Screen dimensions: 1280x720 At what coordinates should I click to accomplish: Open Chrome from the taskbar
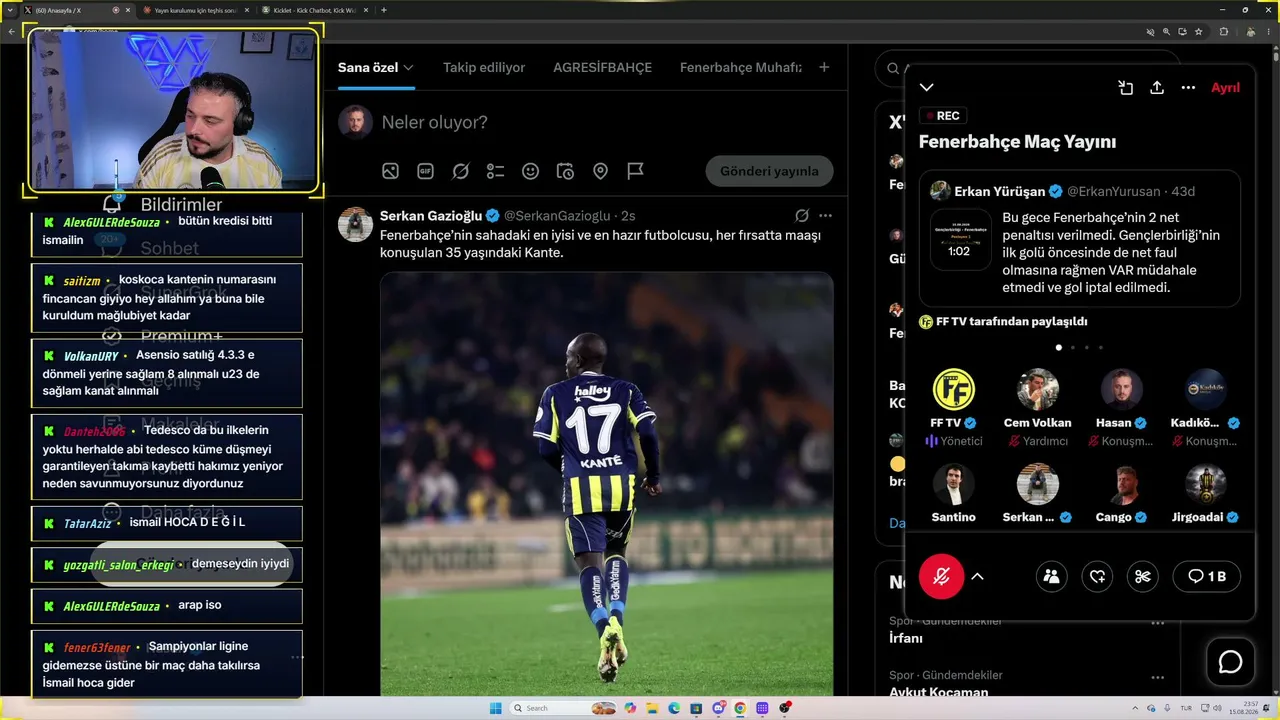tap(740, 708)
